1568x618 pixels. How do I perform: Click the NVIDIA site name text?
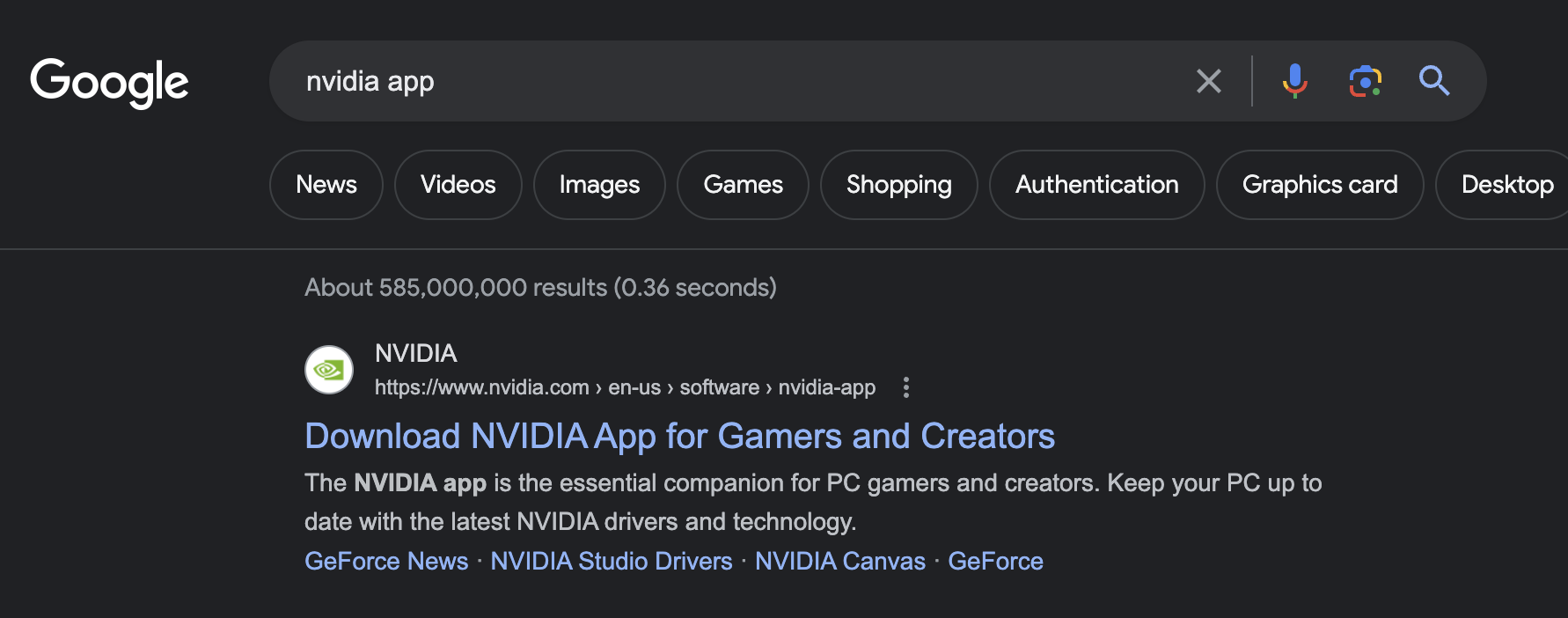416,354
